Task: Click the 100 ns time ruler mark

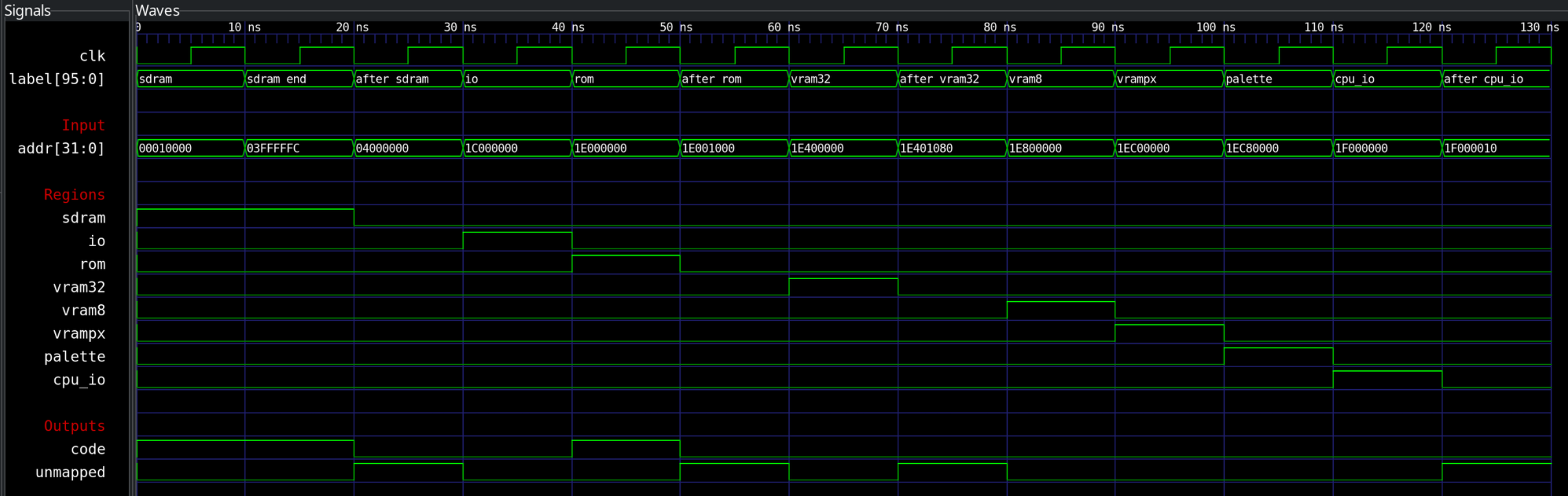Action: 1216,27
